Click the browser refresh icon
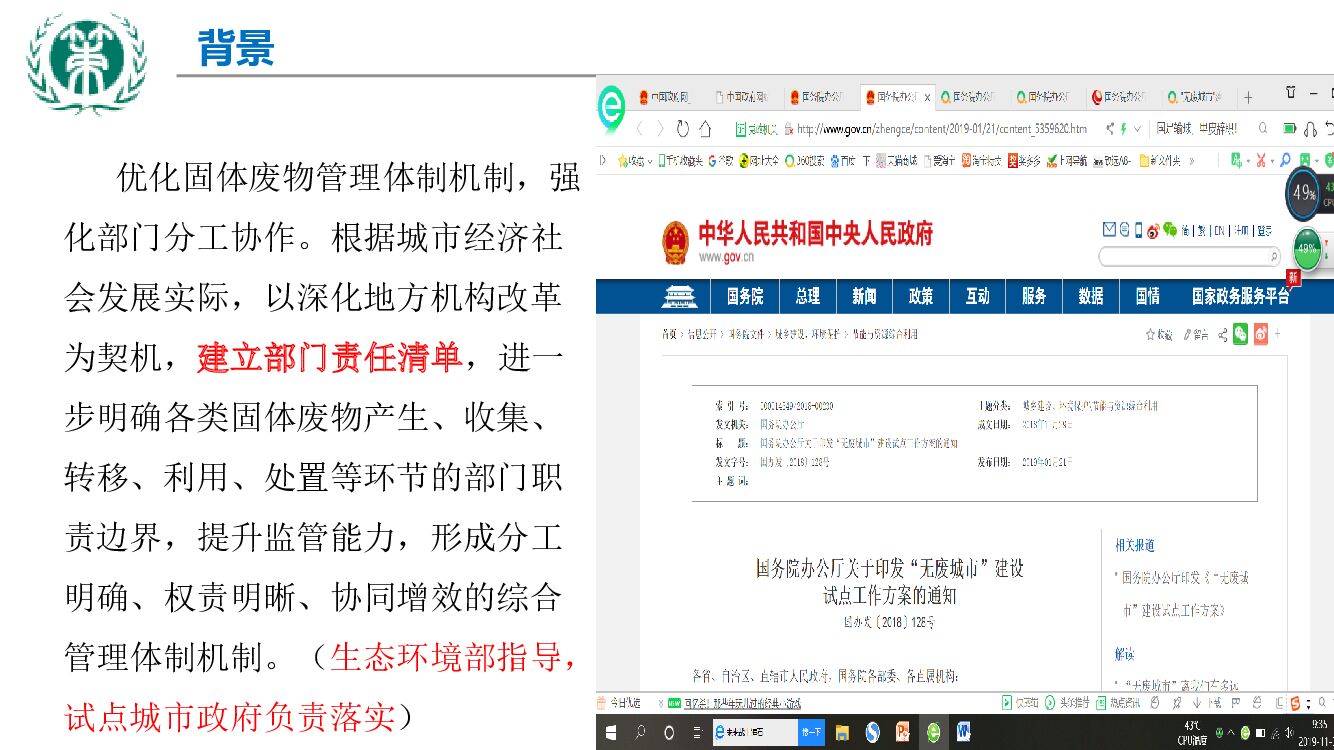1334x750 pixels. pos(683,129)
